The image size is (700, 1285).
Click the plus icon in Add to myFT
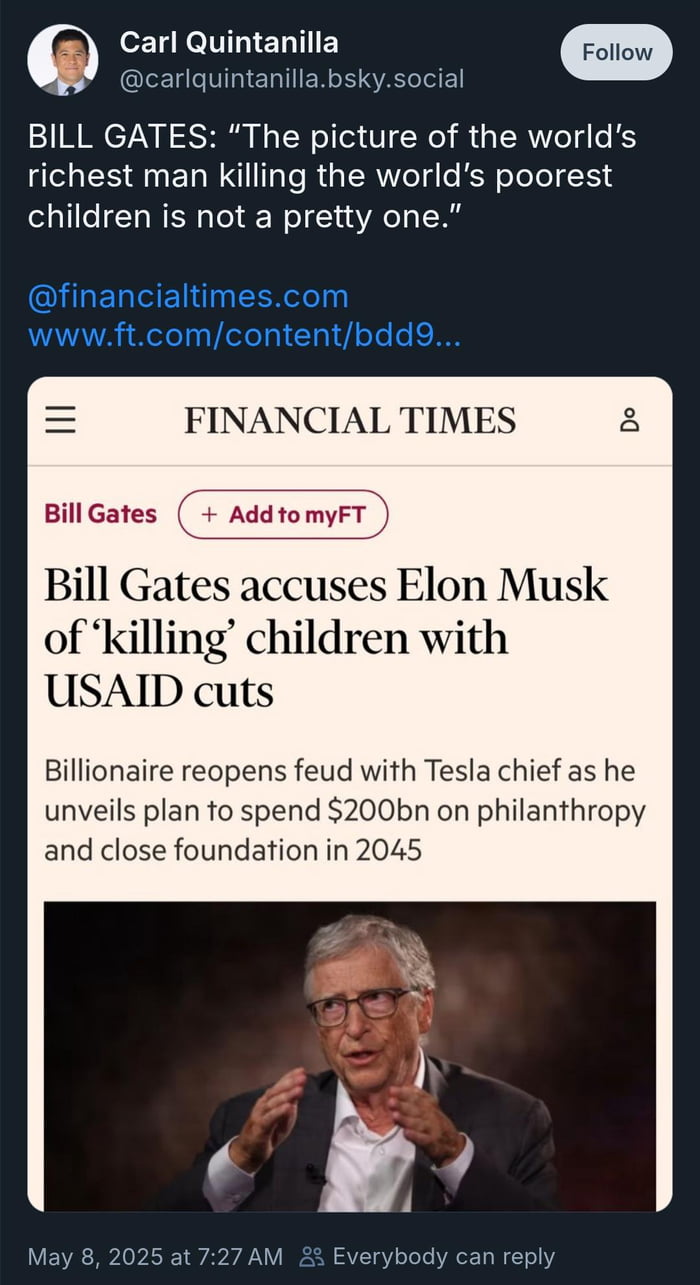[x=209, y=515]
